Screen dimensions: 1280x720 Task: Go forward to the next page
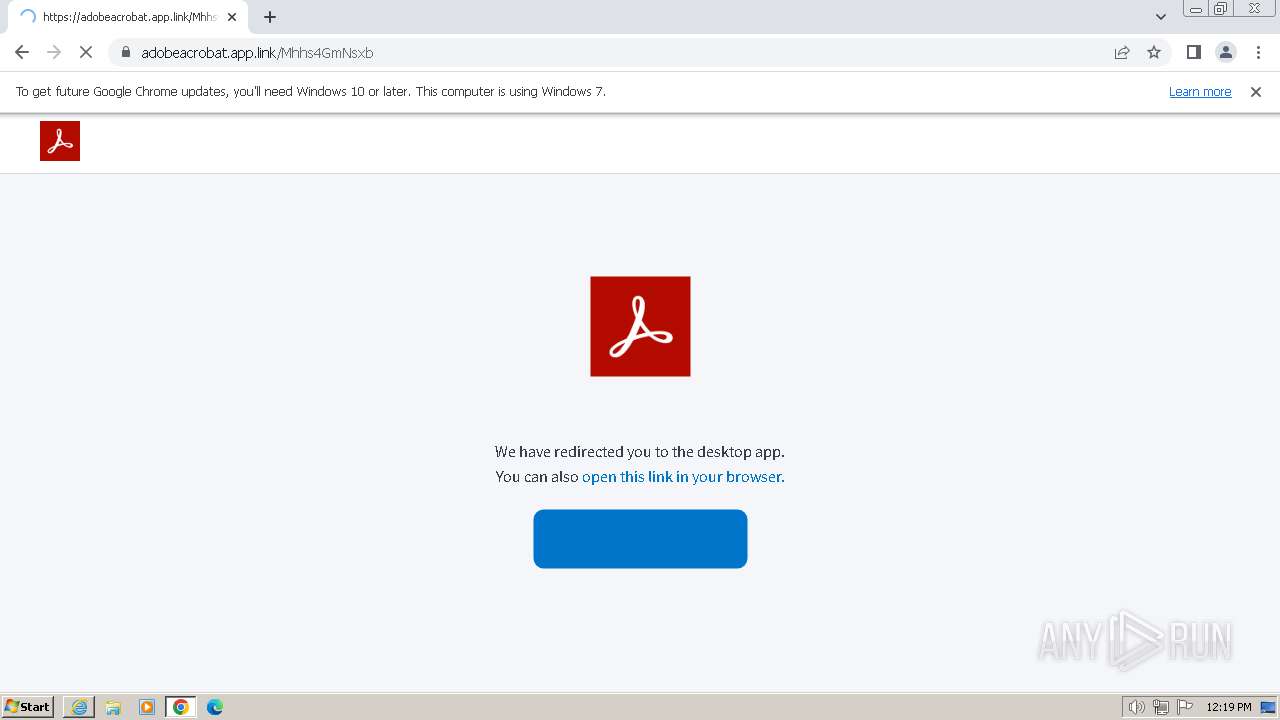pos(54,52)
